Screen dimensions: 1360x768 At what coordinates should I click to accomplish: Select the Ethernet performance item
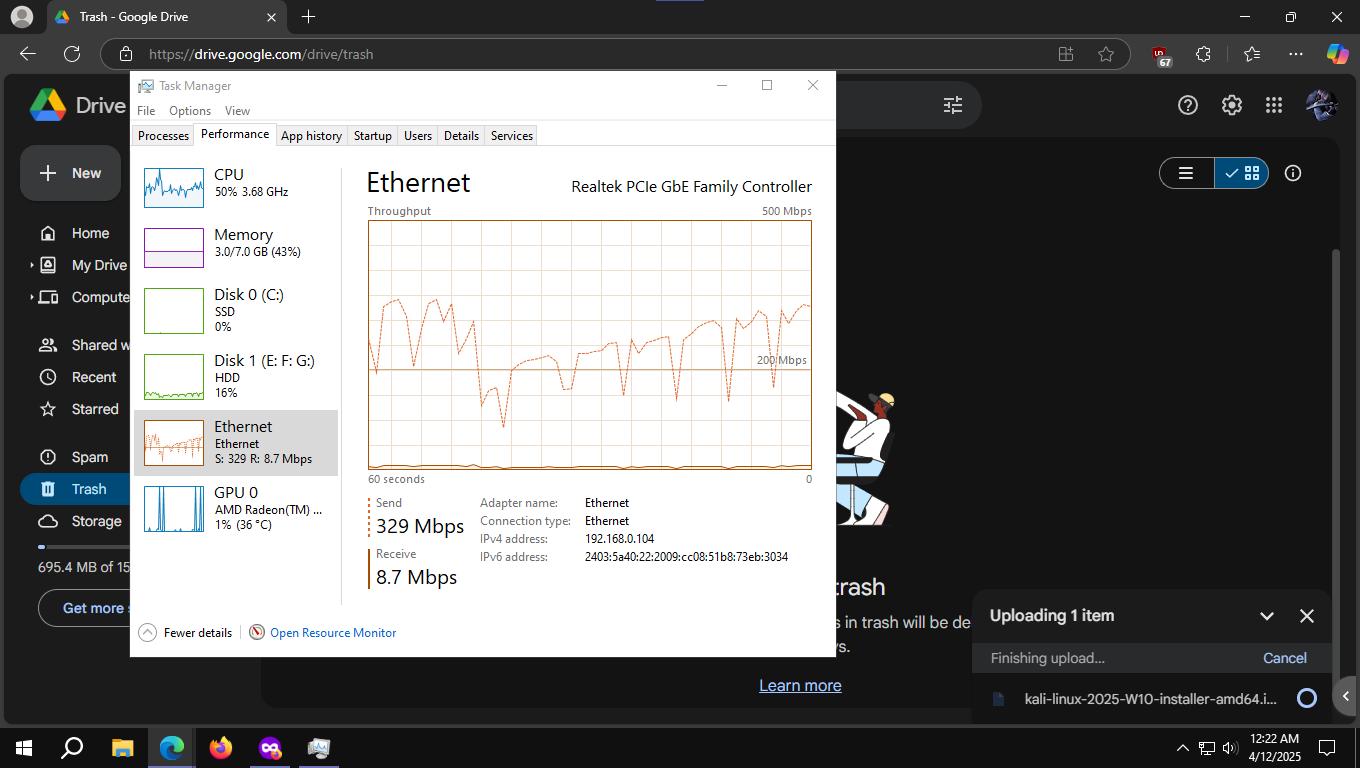pos(236,442)
